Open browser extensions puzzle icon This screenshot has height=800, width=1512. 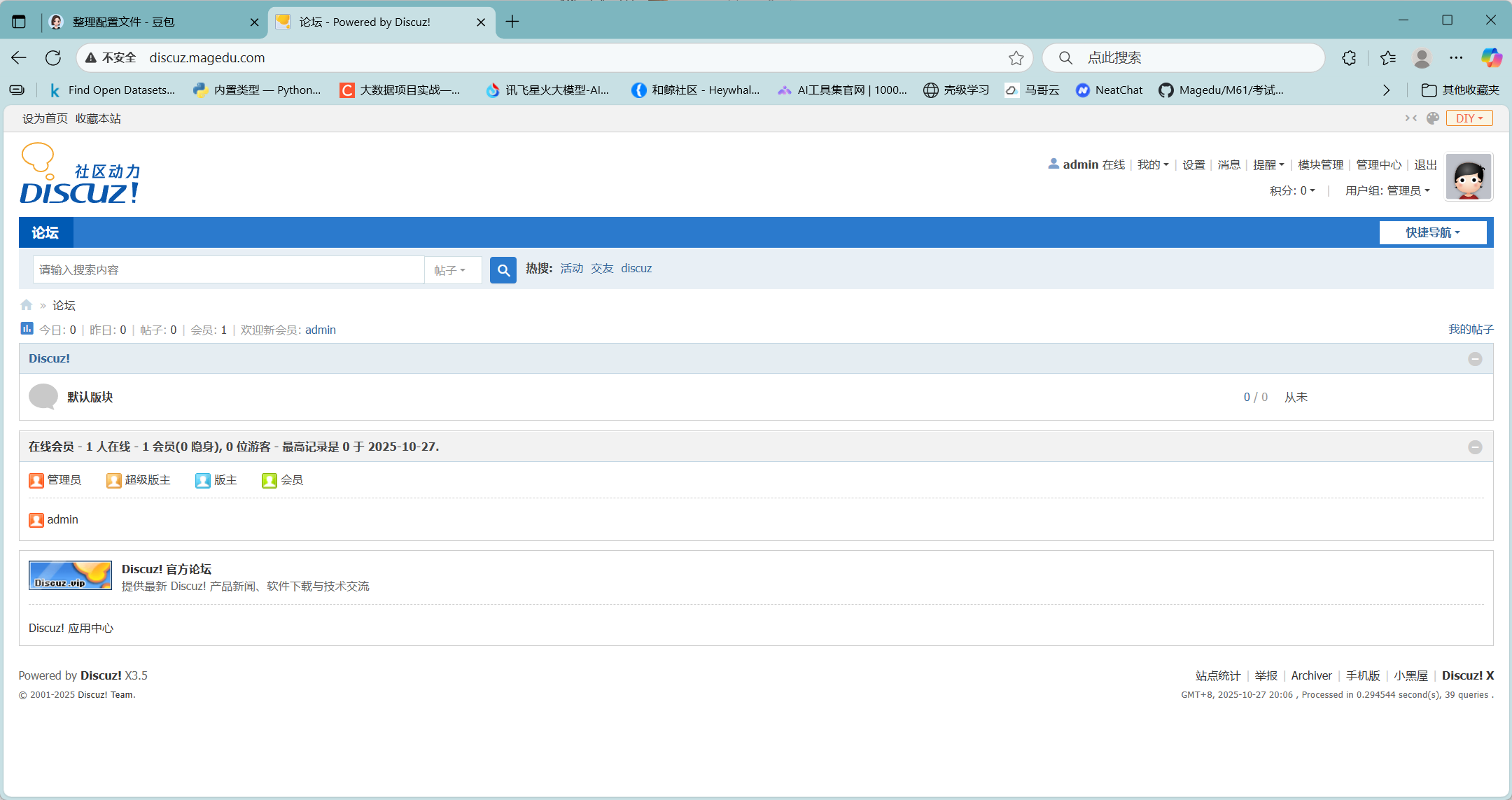1349,58
